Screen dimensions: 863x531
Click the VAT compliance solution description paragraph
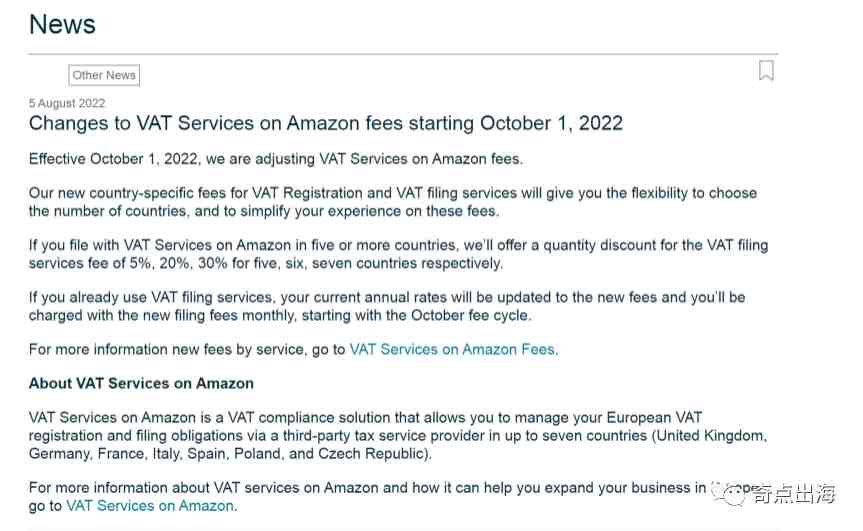tap(398, 435)
